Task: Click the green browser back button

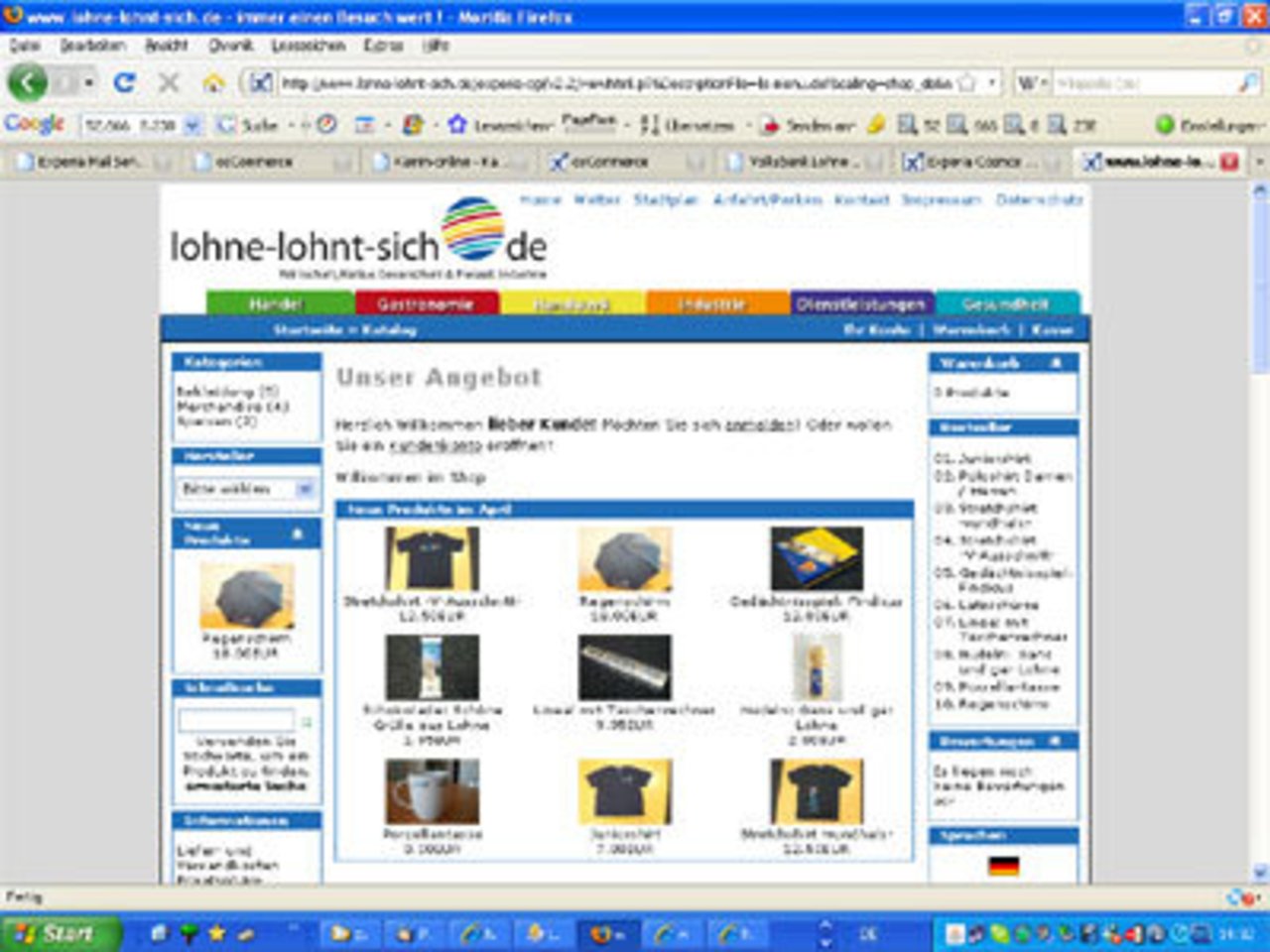Action: (x=27, y=83)
